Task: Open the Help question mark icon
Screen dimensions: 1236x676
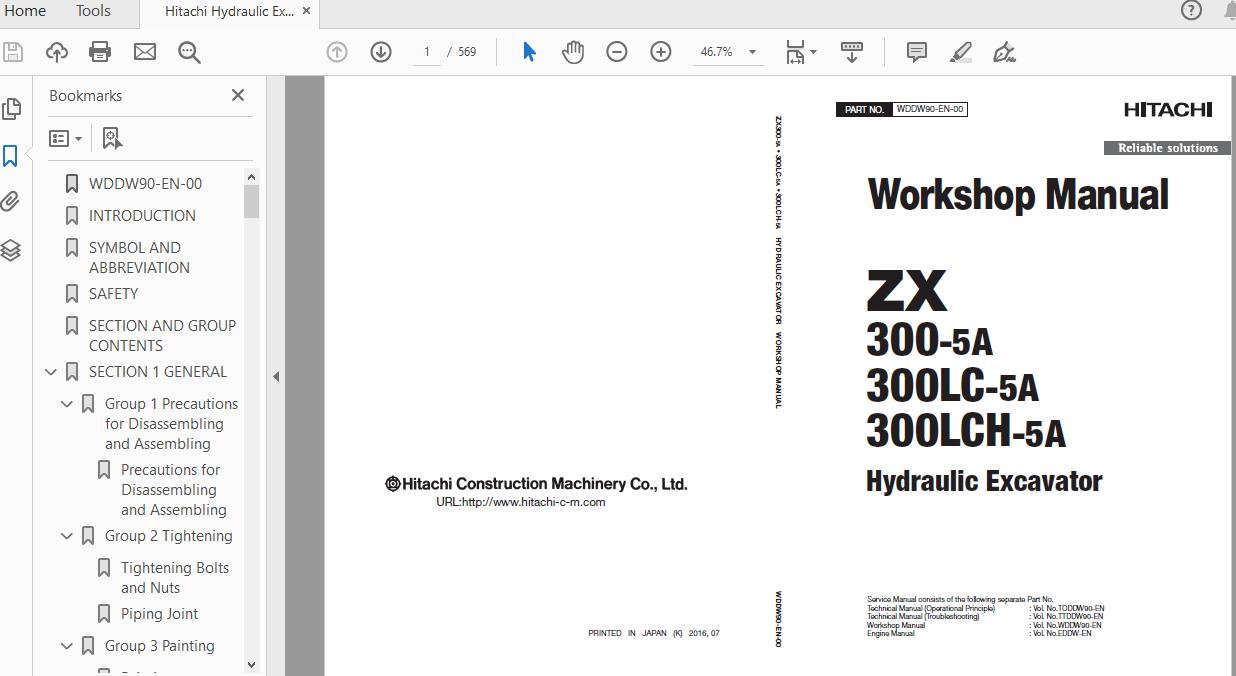Action: pos(1191,11)
